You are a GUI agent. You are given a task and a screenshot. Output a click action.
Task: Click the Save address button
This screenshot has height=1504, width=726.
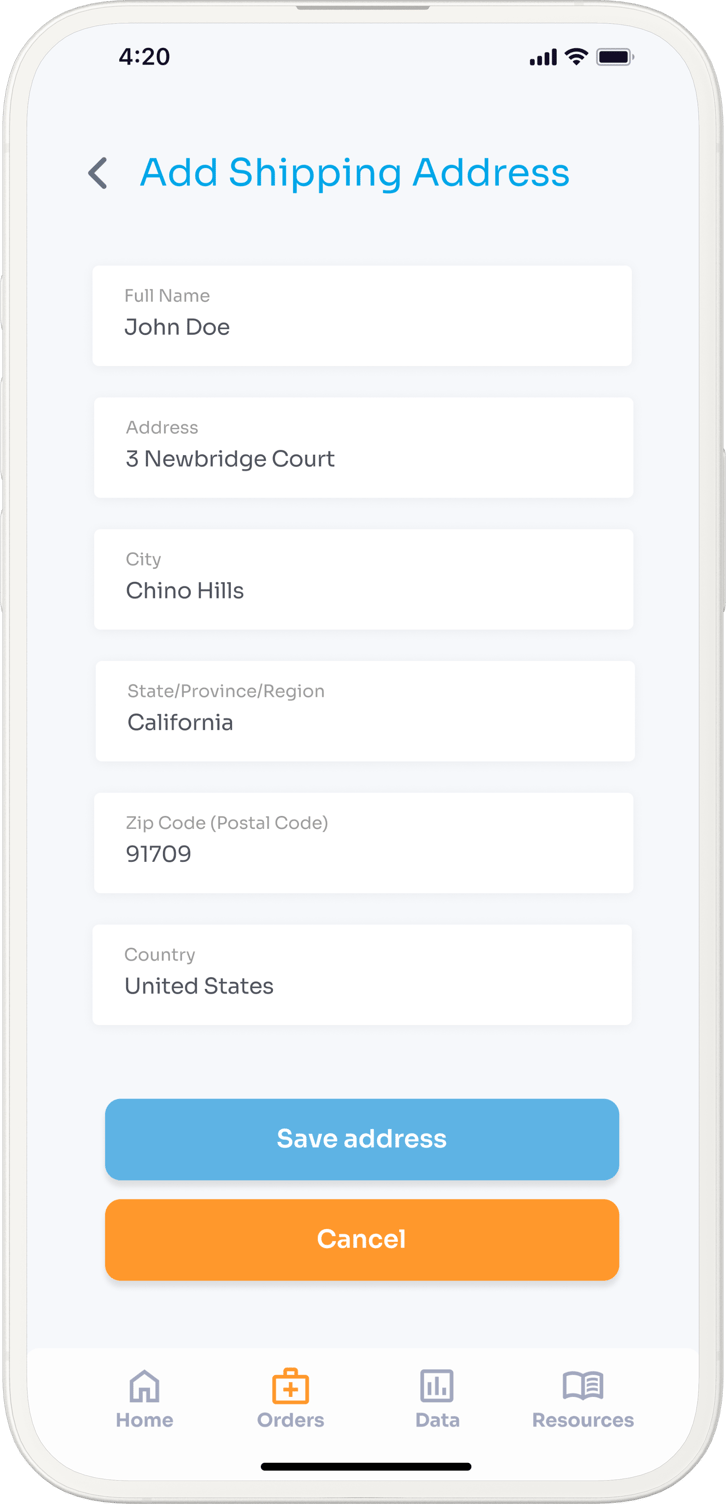pyautogui.click(x=362, y=1139)
